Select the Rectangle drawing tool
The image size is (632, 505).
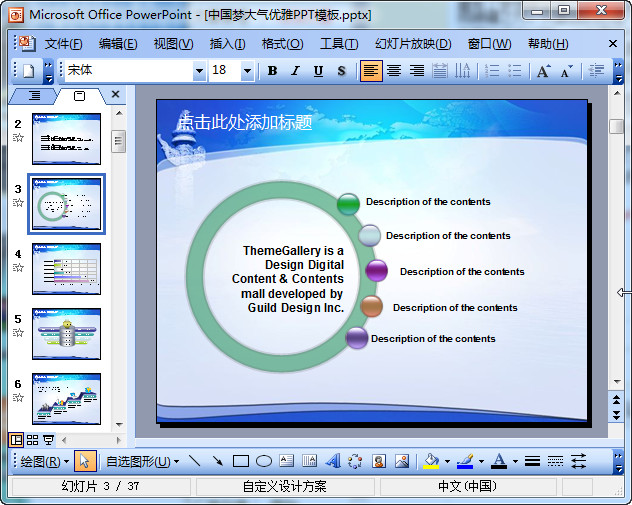241,461
